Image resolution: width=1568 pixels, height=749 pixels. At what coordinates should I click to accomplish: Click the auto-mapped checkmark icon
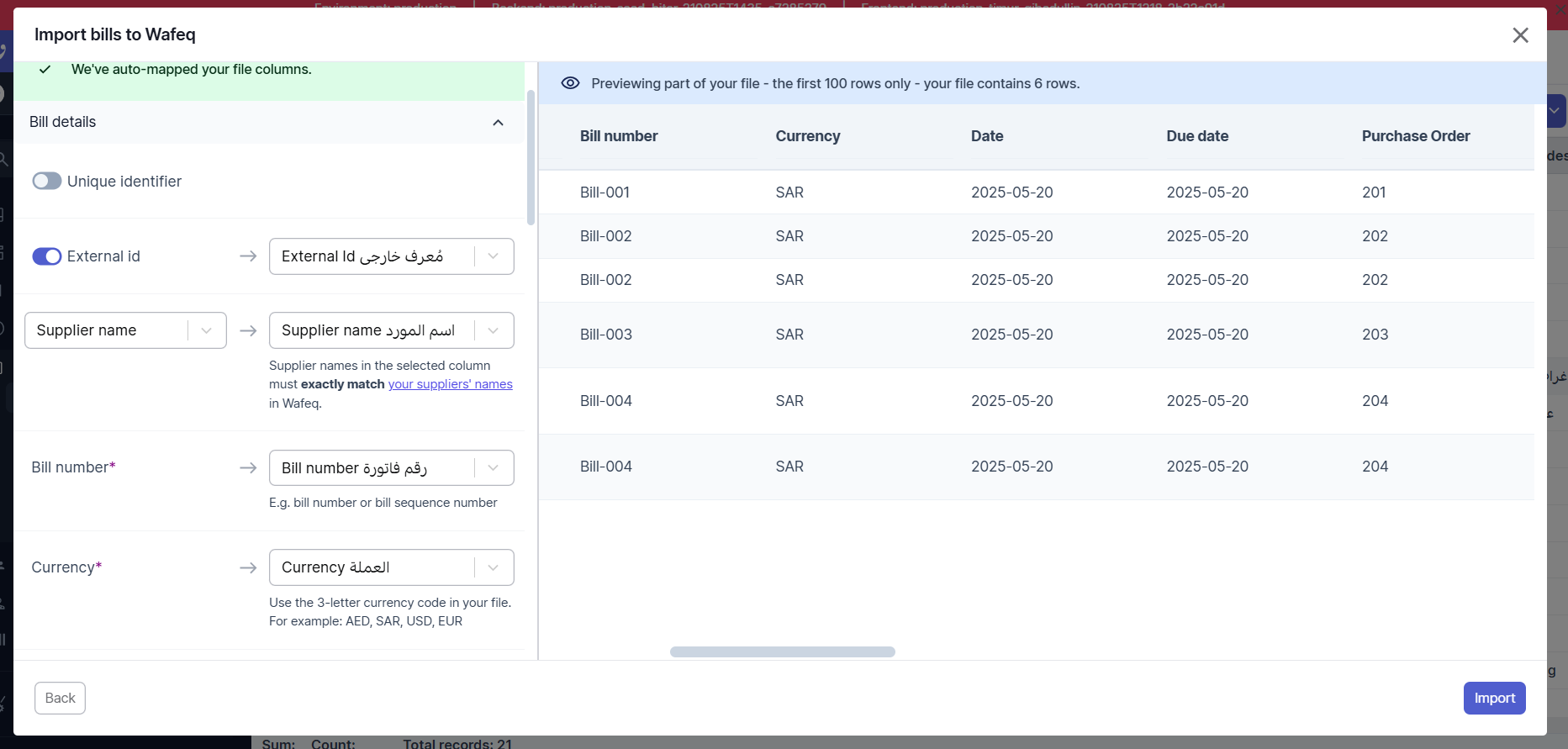click(x=45, y=70)
